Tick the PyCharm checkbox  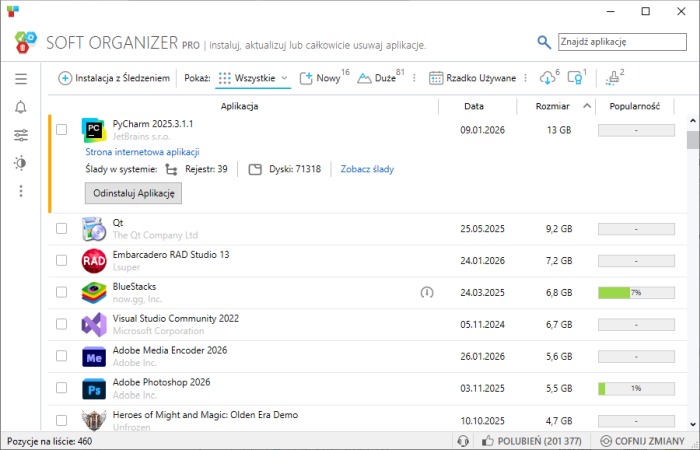click(61, 129)
